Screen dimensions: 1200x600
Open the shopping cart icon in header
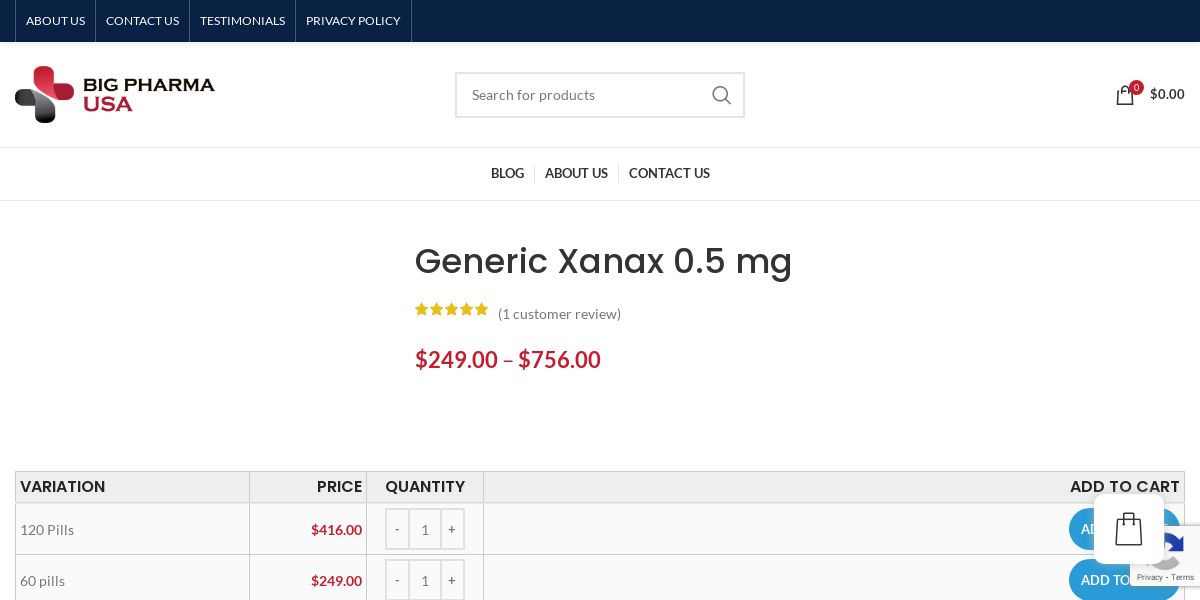coord(1125,95)
